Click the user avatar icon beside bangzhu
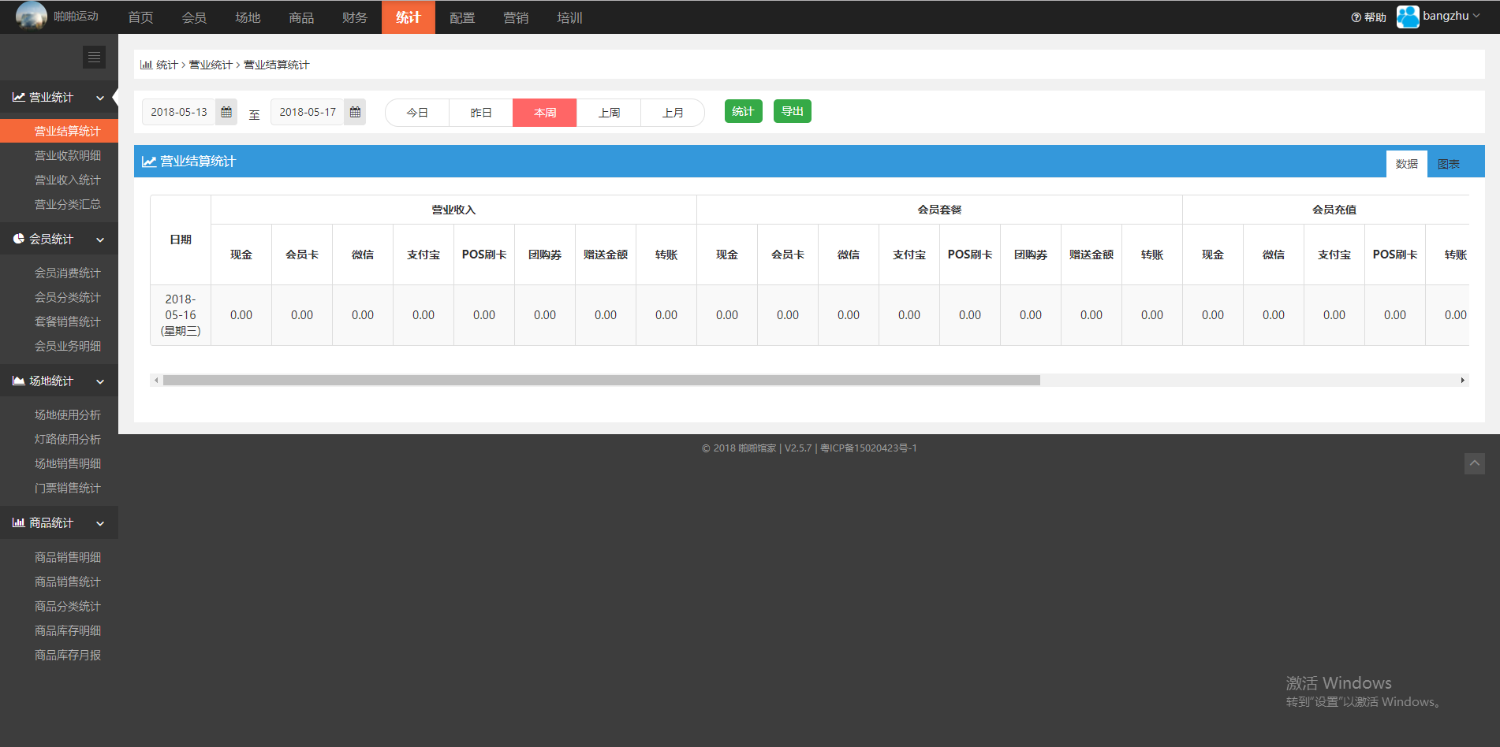 [1408, 17]
